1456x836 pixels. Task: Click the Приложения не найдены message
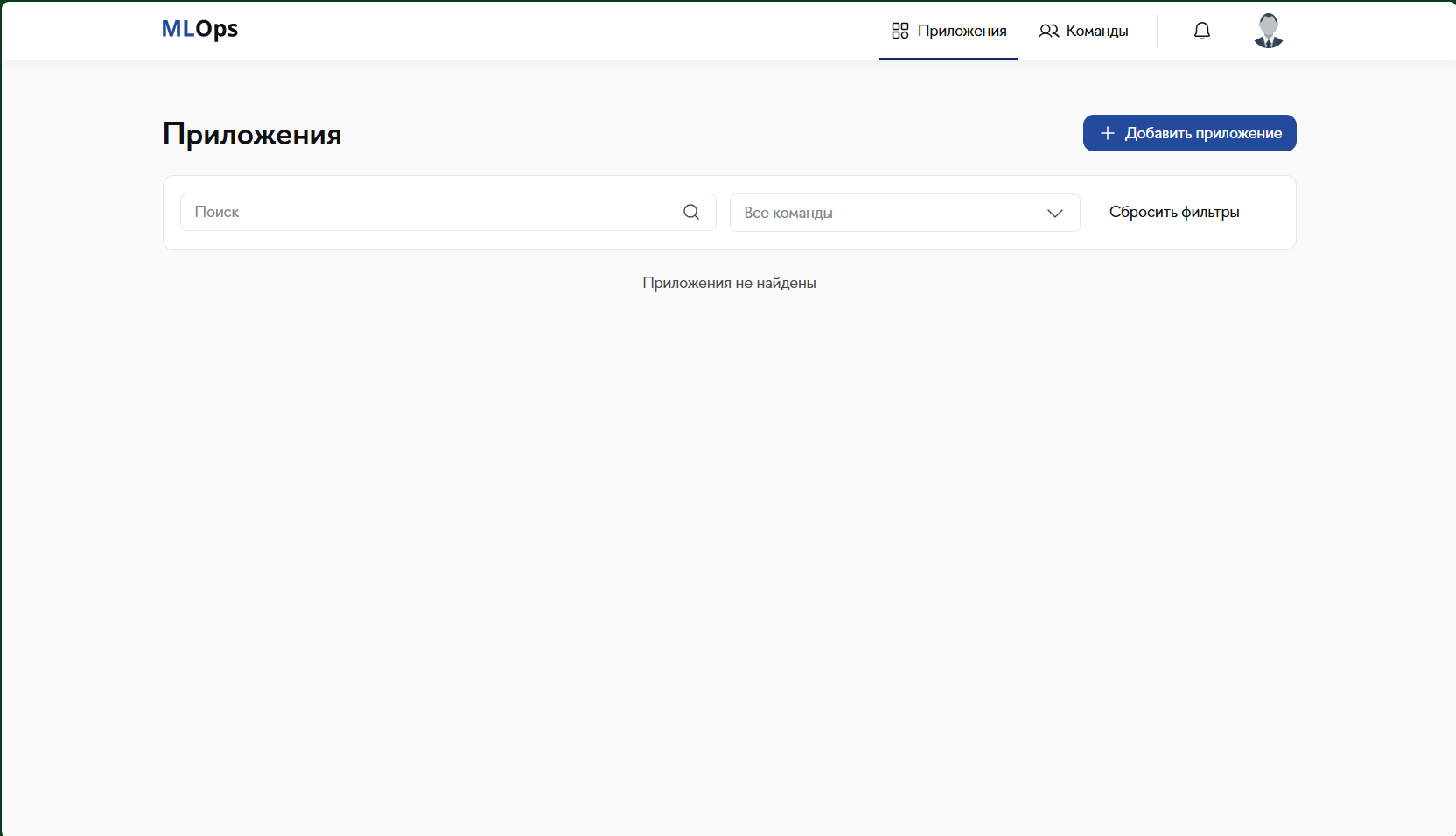[729, 283]
